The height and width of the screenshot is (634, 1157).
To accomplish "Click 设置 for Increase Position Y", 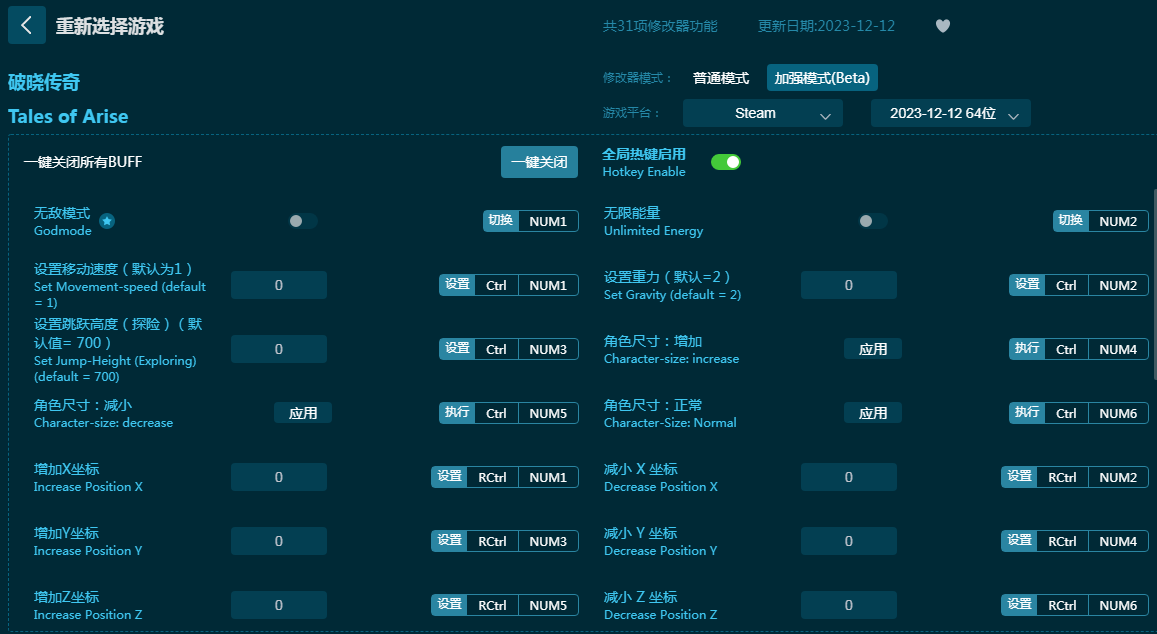I will tap(449, 541).
